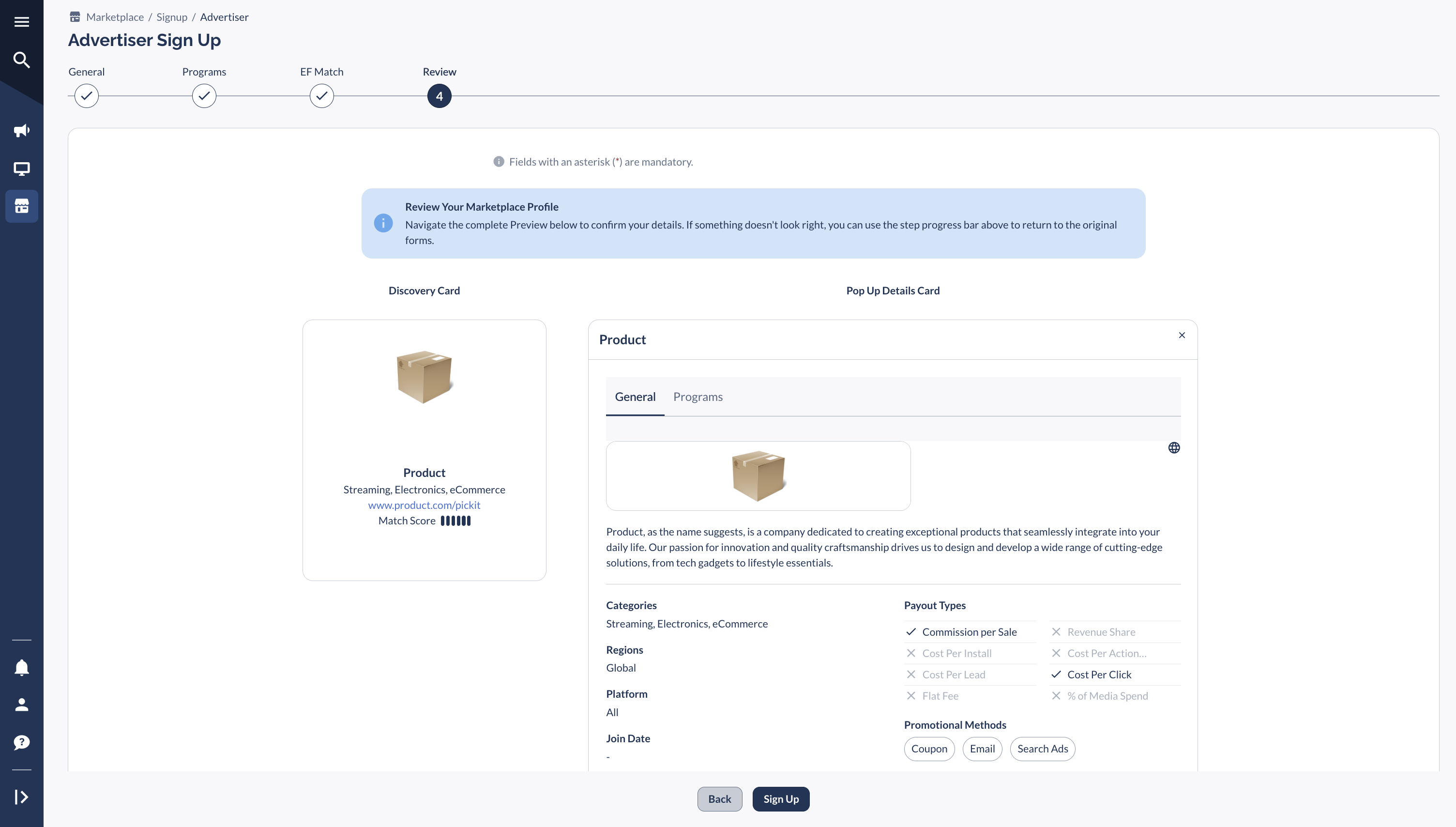Screen dimensions: 1456x827
Task: Click the Promotional Methods heading
Action: [955, 725]
